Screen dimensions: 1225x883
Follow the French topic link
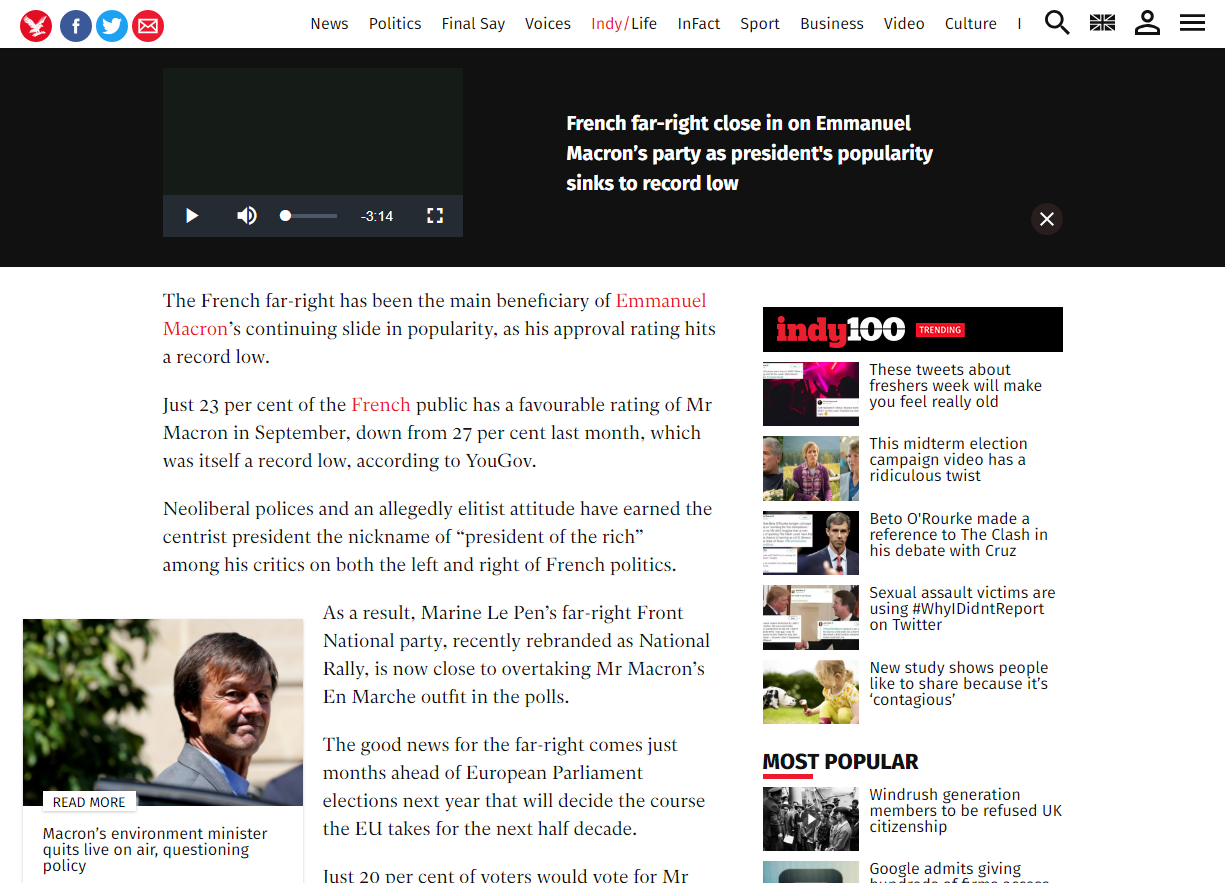pos(381,404)
